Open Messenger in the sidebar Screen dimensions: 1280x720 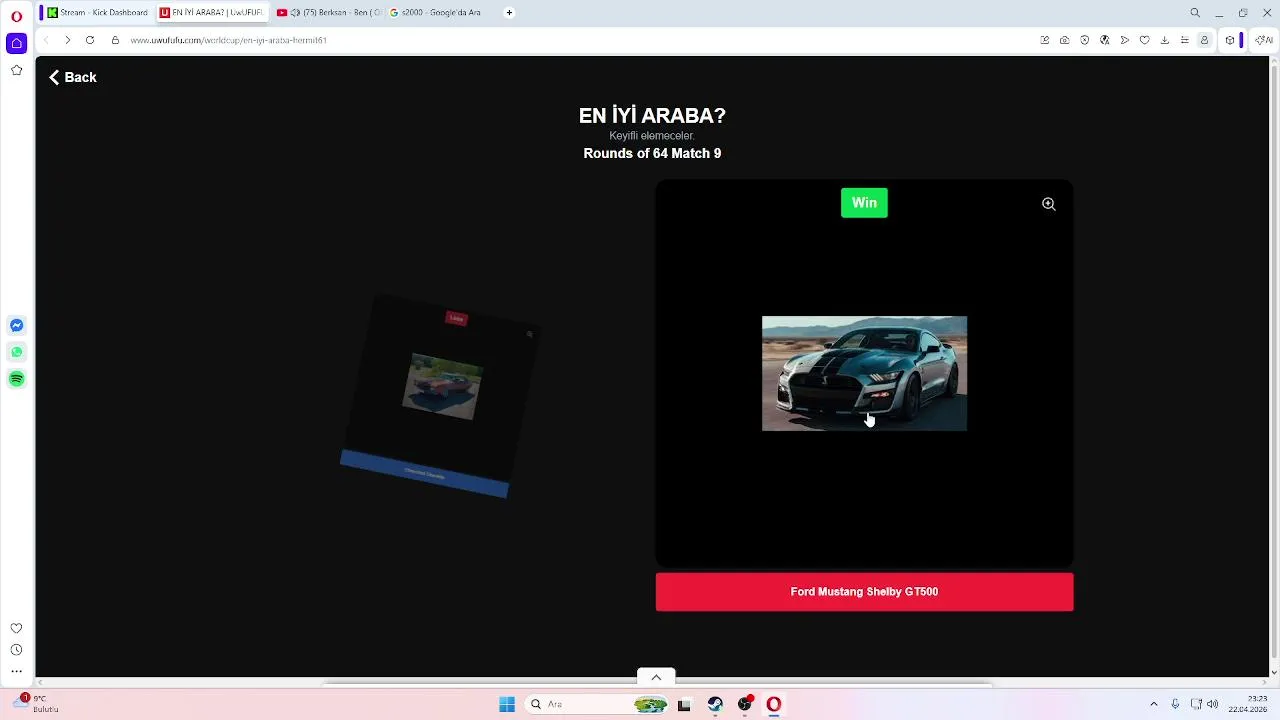tap(16, 325)
